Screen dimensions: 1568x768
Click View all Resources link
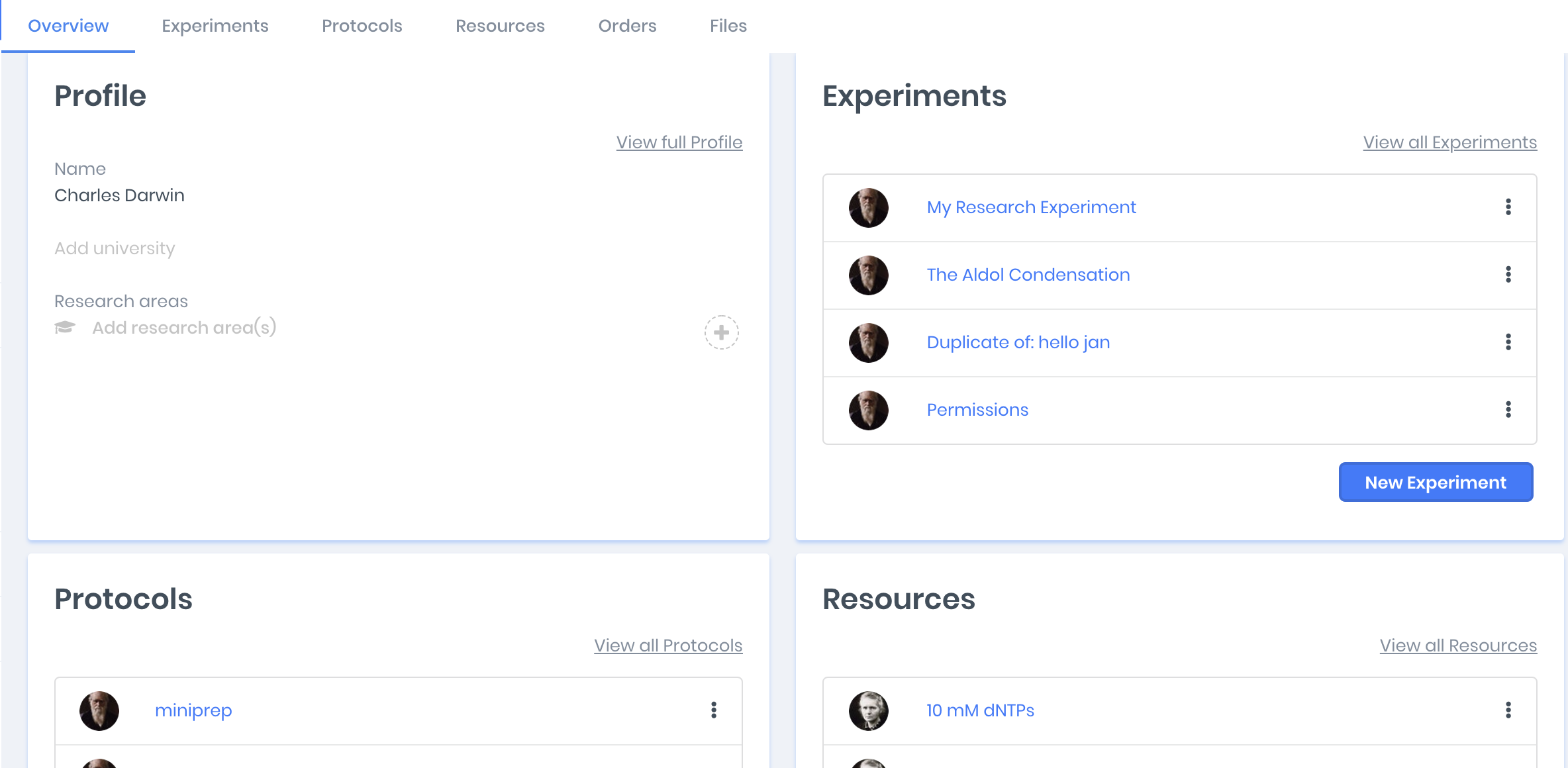(x=1457, y=646)
